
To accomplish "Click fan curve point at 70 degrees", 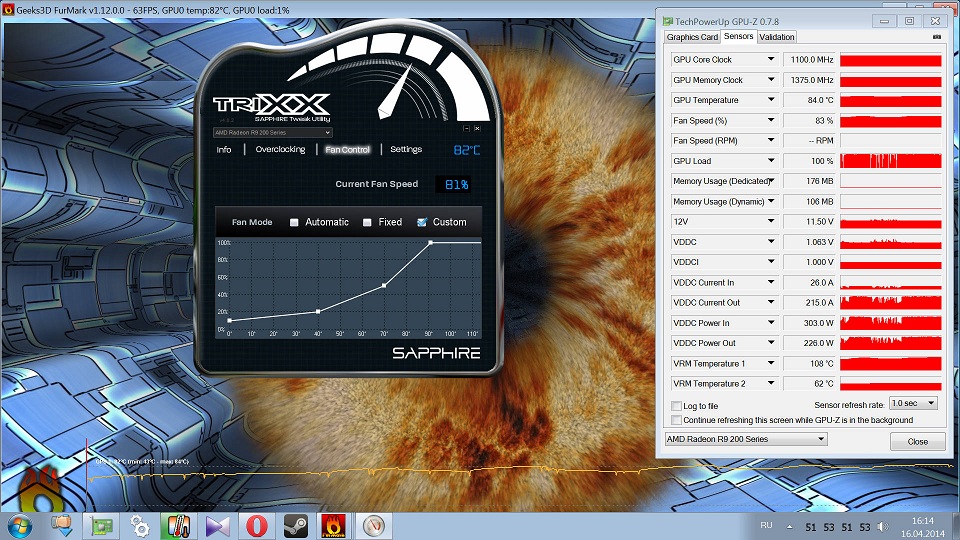I will click(x=384, y=285).
